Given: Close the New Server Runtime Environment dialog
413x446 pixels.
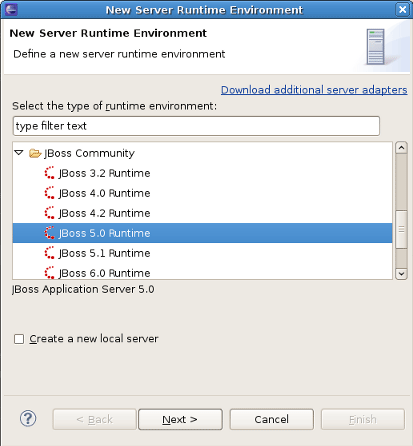Looking at the screenshot, I should pos(403,9).
